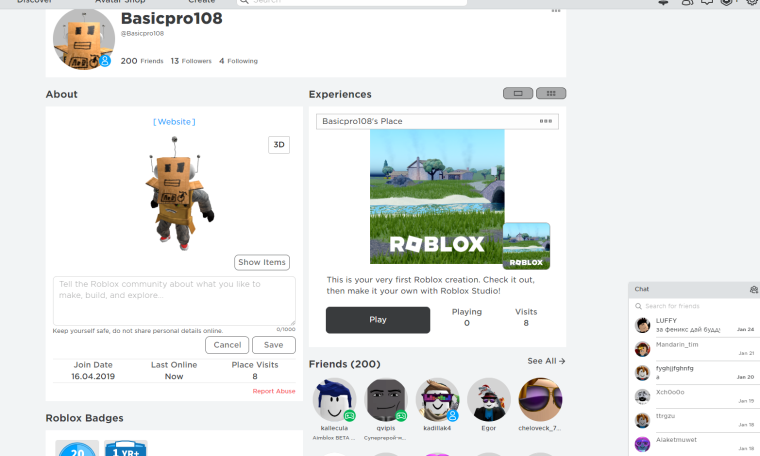Expand See All friends
760x456 pixels.
click(x=546, y=361)
